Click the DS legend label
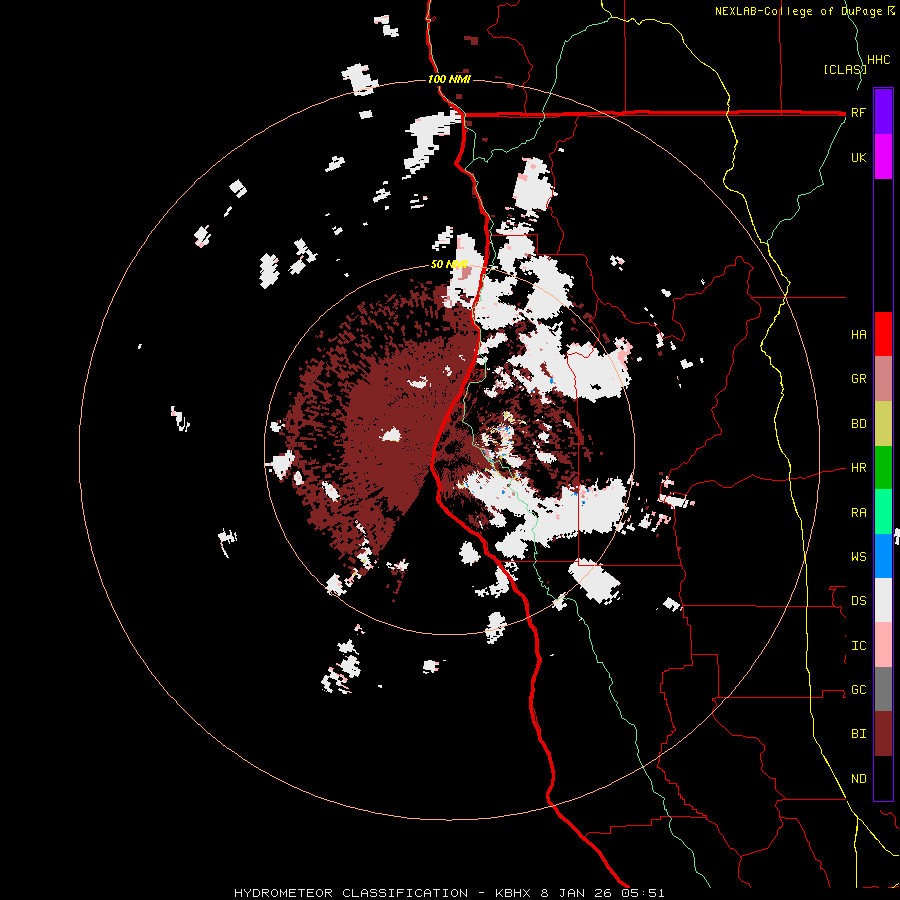The image size is (900, 900). (858, 601)
